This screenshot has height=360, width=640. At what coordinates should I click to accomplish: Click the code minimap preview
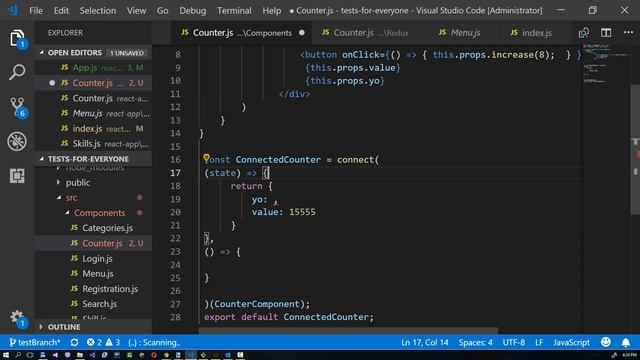click(x=606, y=65)
